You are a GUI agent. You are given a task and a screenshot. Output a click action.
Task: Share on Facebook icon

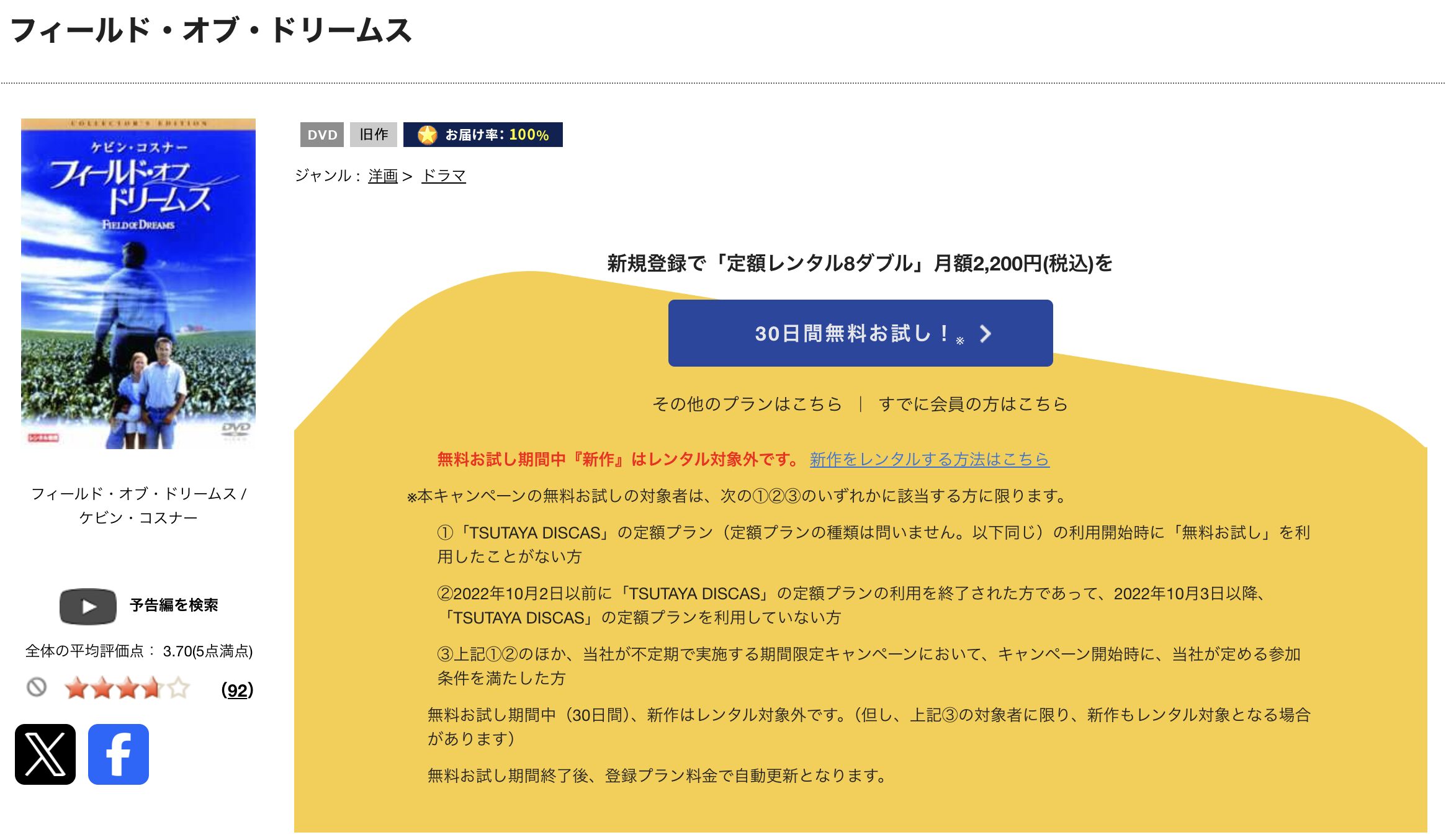[x=119, y=754]
